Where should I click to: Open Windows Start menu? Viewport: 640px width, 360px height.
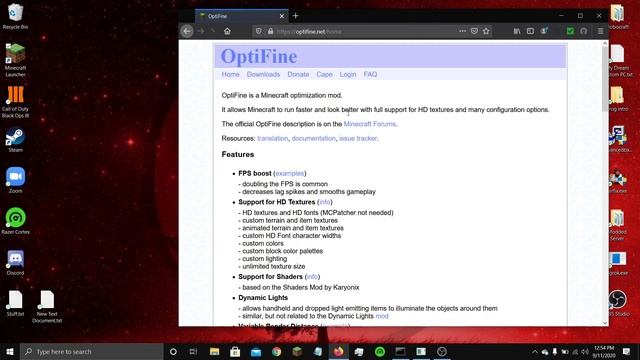(10, 351)
